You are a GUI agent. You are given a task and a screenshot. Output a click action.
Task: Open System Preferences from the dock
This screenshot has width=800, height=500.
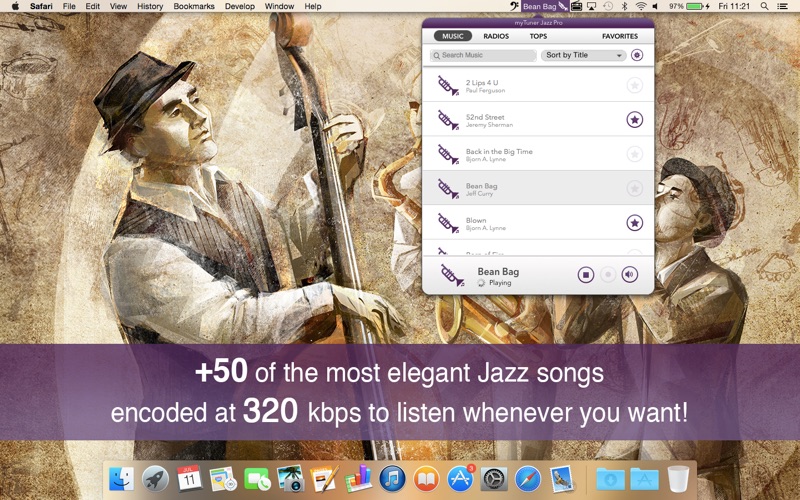click(494, 479)
